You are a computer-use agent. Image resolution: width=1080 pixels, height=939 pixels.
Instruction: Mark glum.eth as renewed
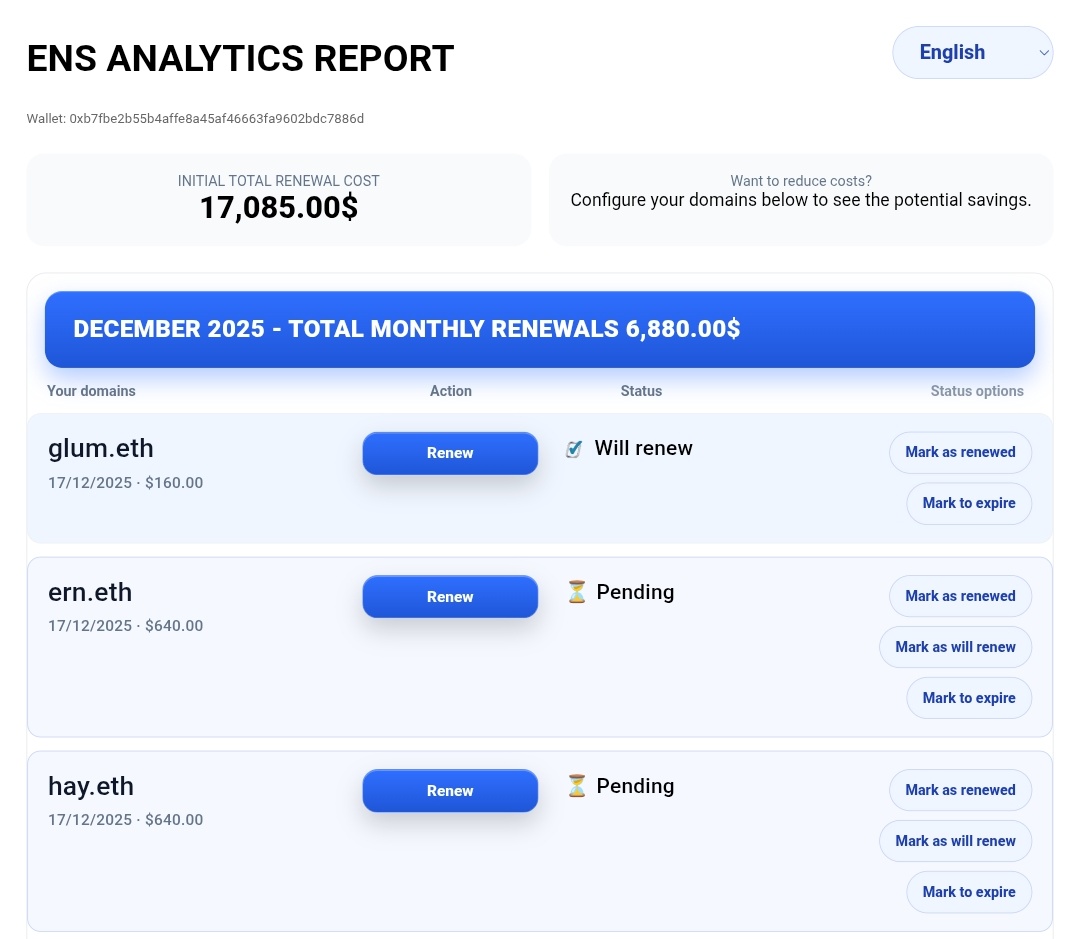[x=960, y=453]
